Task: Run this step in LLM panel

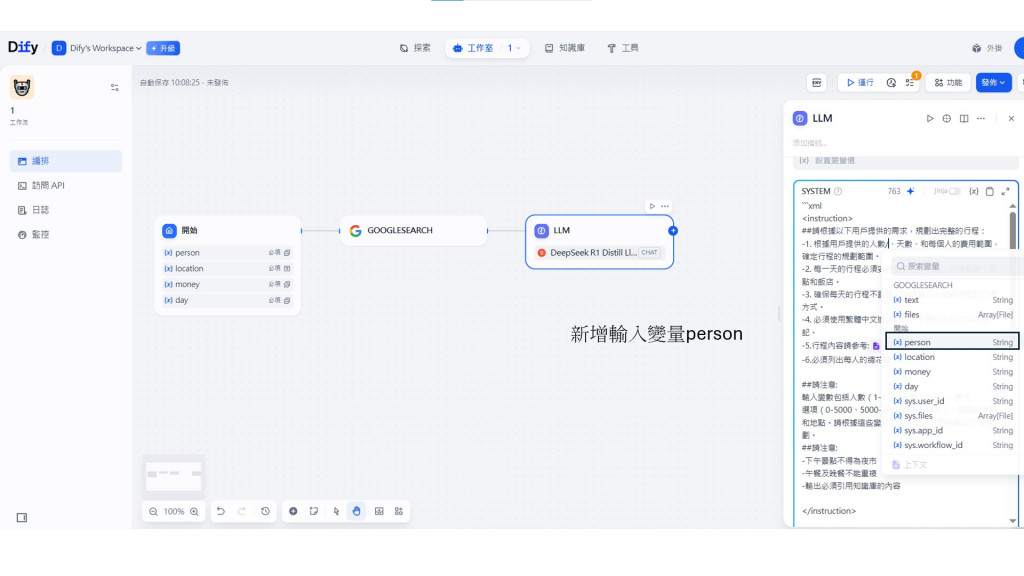Action: [x=929, y=119]
